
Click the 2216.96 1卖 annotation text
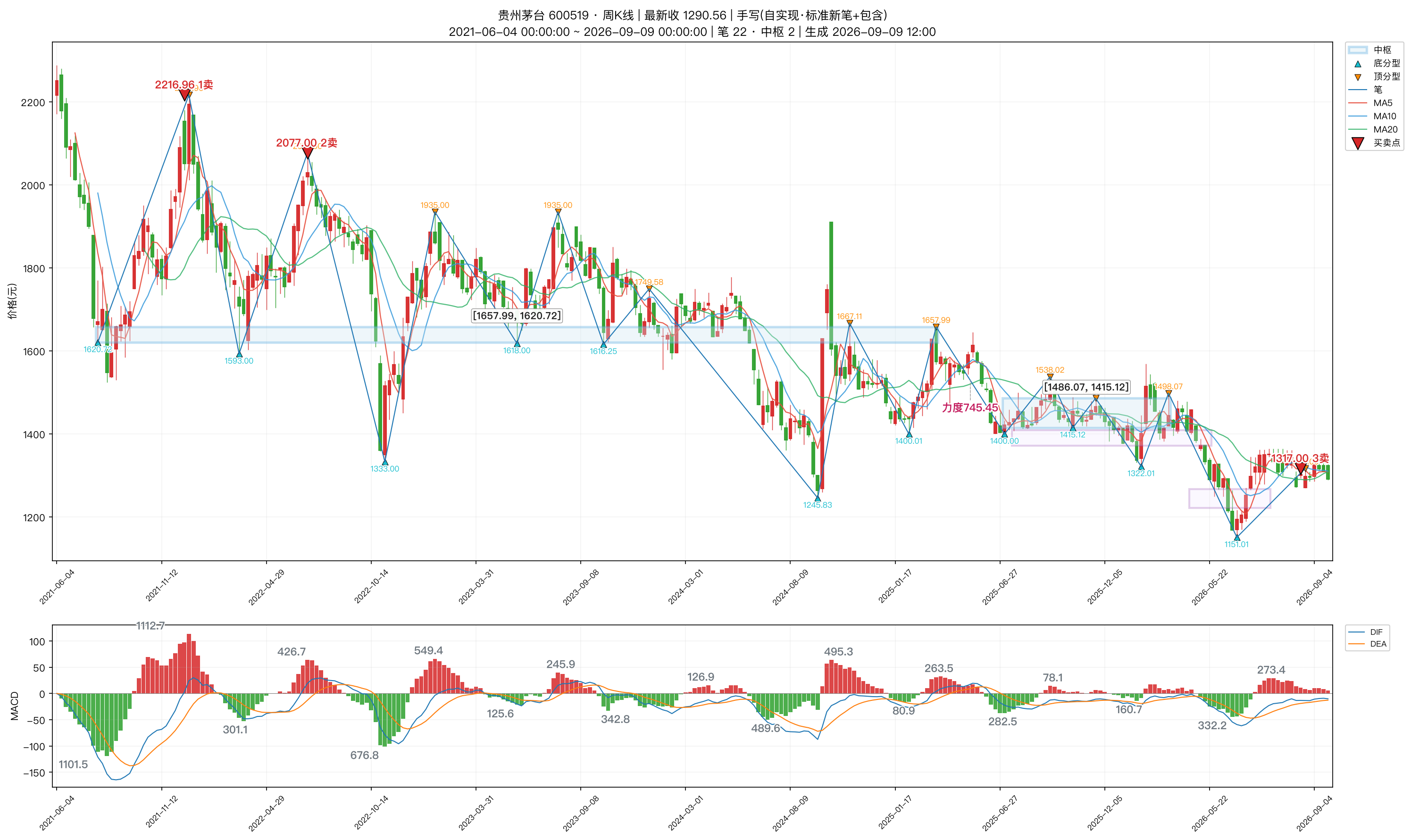184,85
